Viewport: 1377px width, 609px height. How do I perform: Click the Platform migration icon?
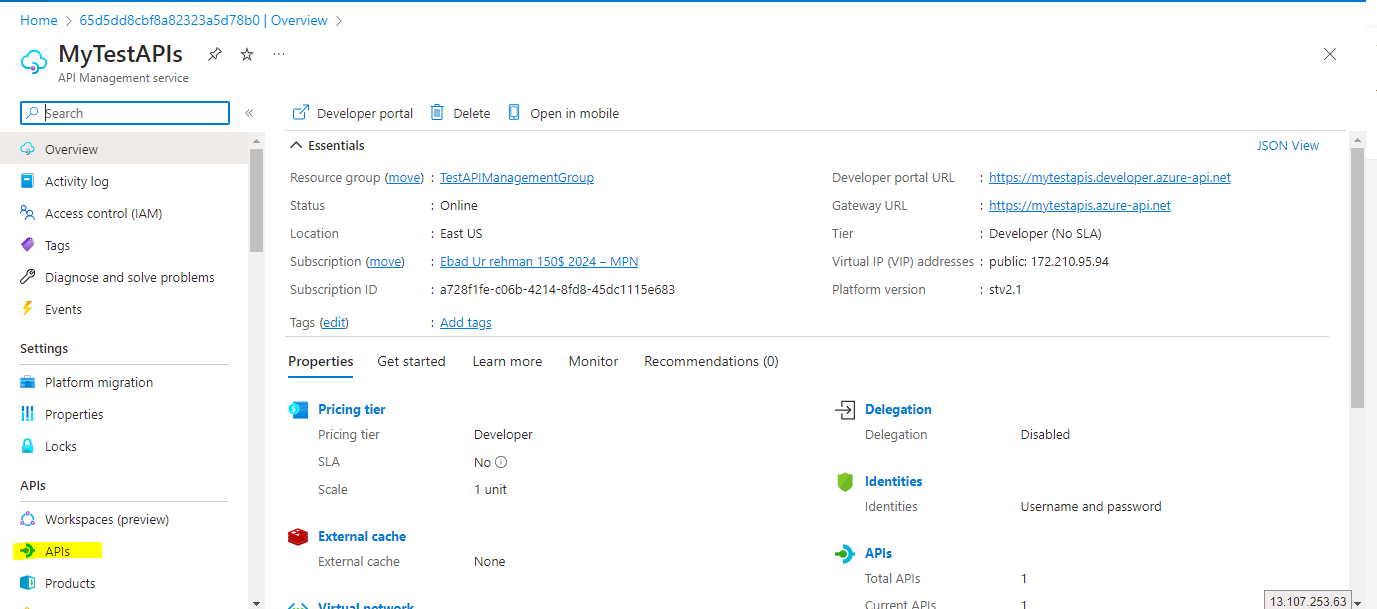point(28,382)
